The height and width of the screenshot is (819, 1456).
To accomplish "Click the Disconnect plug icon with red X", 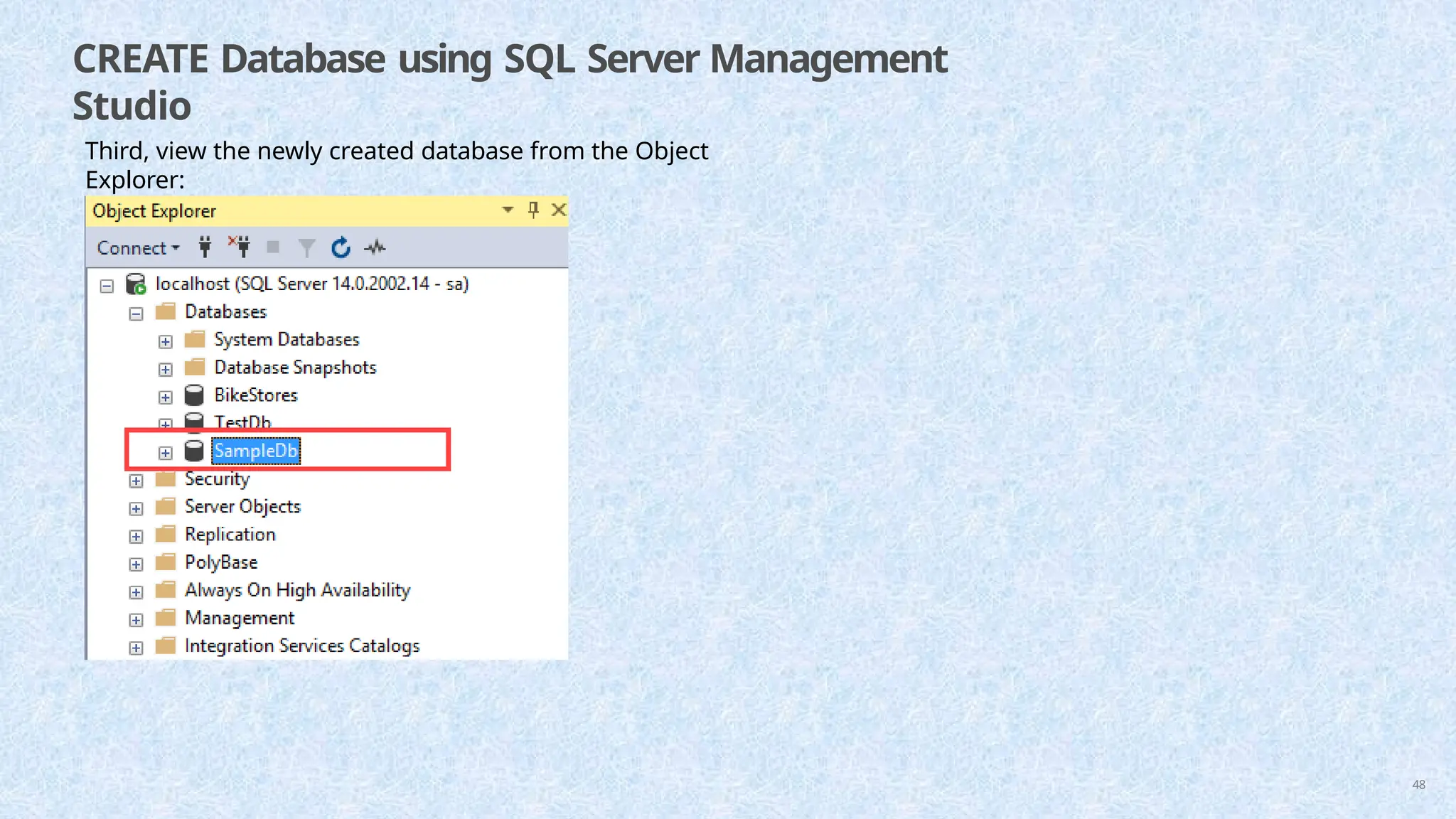I will pyautogui.click(x=239, y=247).
